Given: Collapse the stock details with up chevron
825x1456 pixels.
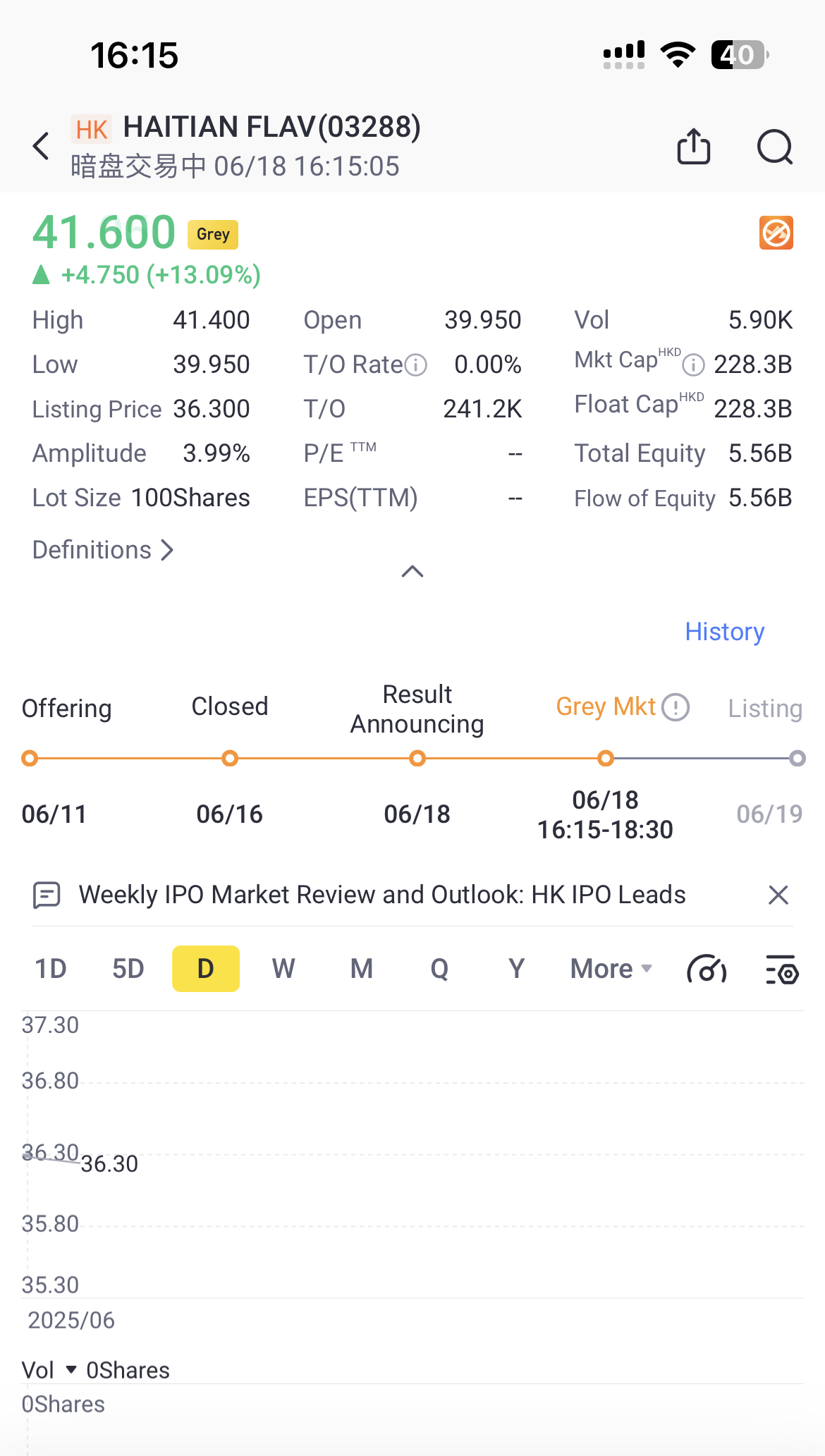Looking at the screenshot, I should click(412, 571).
